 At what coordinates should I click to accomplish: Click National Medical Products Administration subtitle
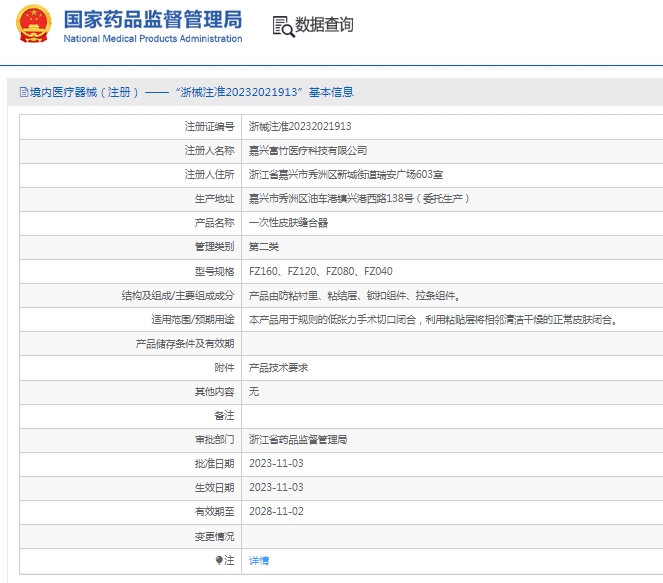coord(153,38)
